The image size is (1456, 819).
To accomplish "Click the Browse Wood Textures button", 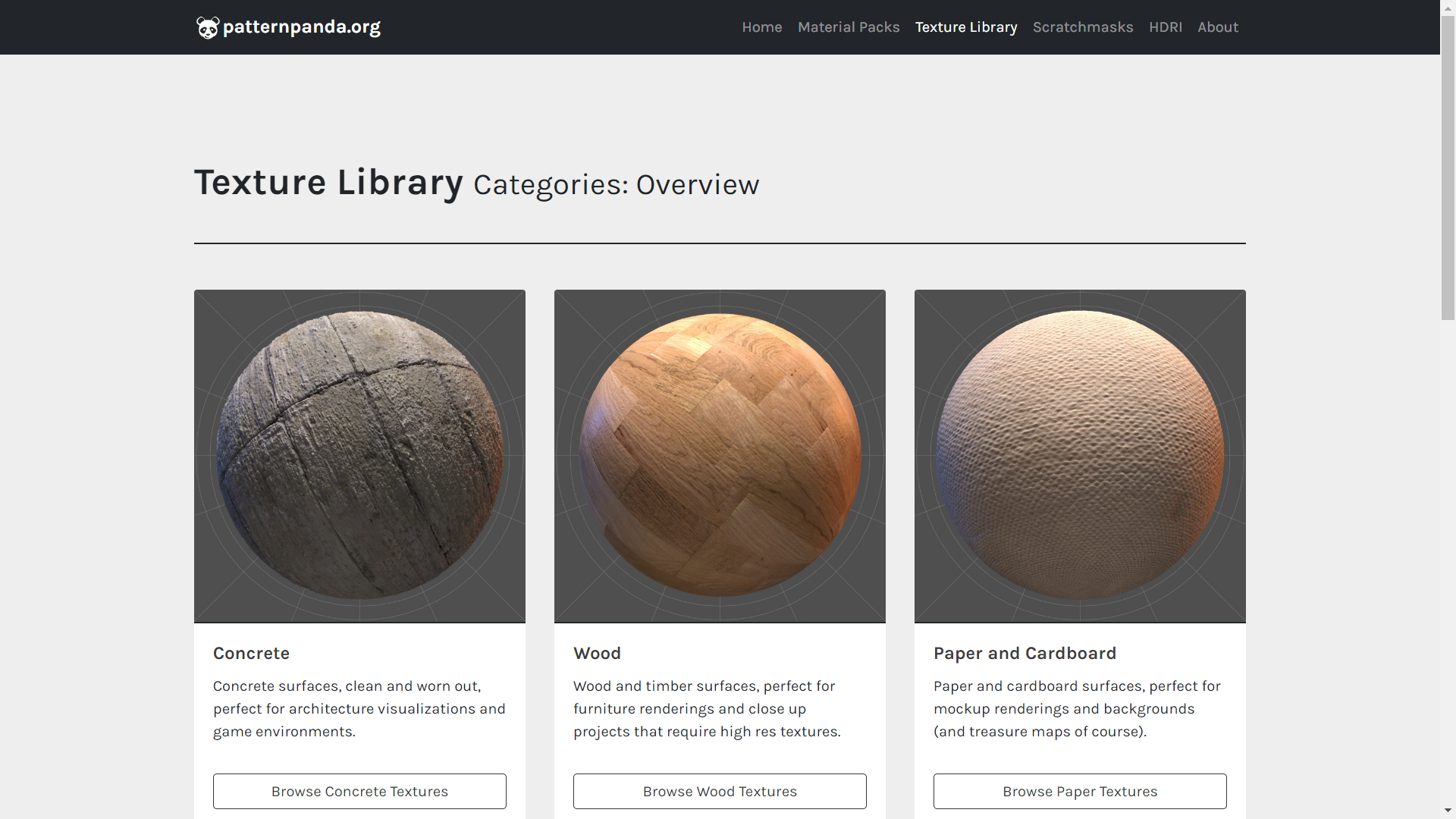I will point(720,791).
